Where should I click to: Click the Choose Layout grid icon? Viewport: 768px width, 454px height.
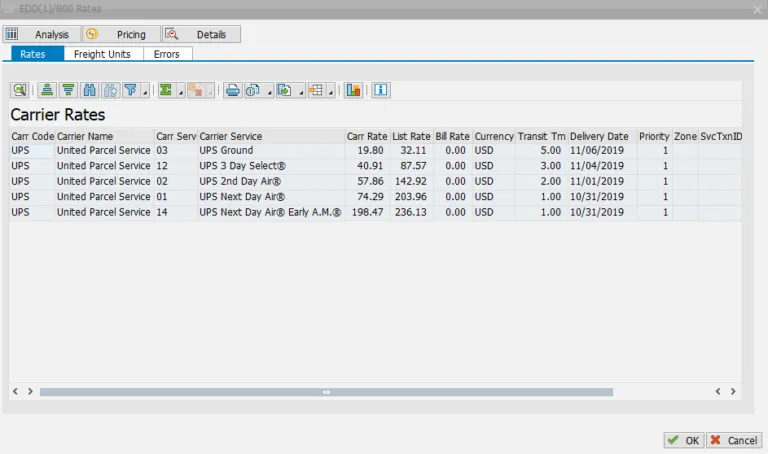(316, 90)
